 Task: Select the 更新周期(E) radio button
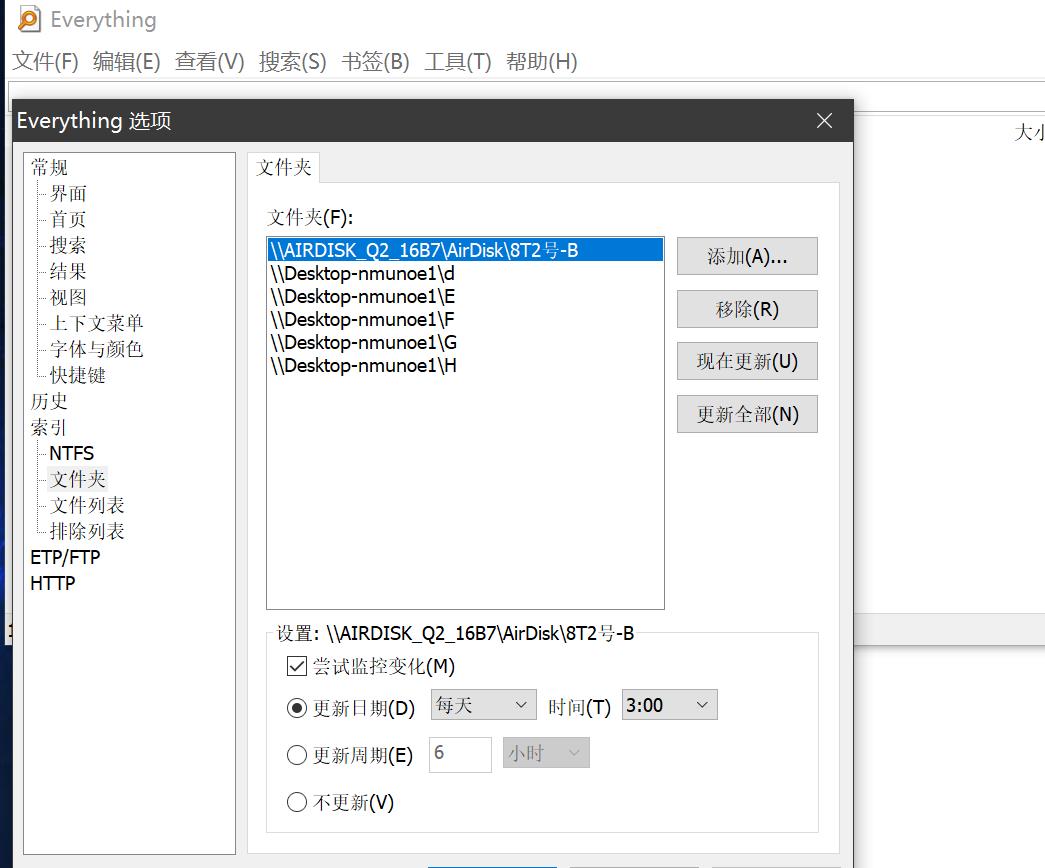coord(297,755)
